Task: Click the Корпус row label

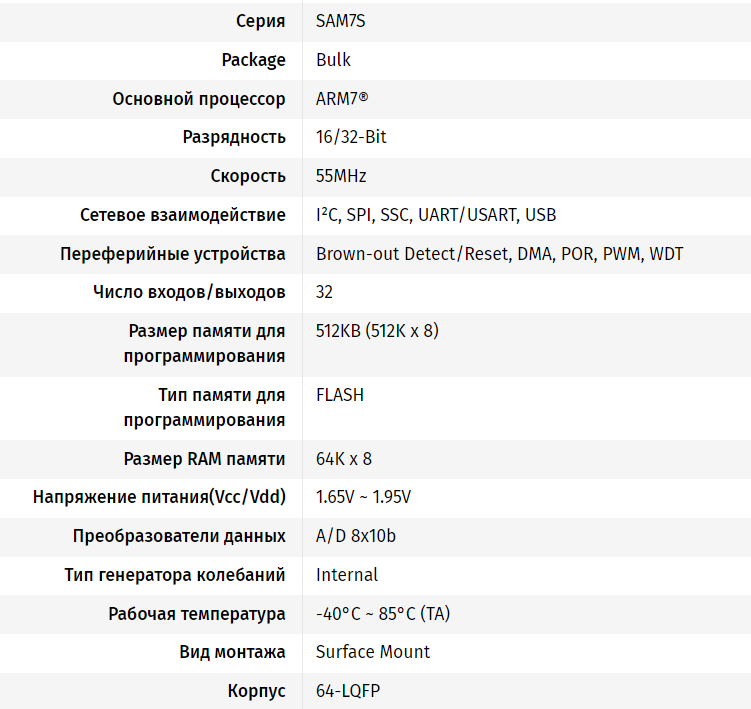Action: click(x=257, y=691)
